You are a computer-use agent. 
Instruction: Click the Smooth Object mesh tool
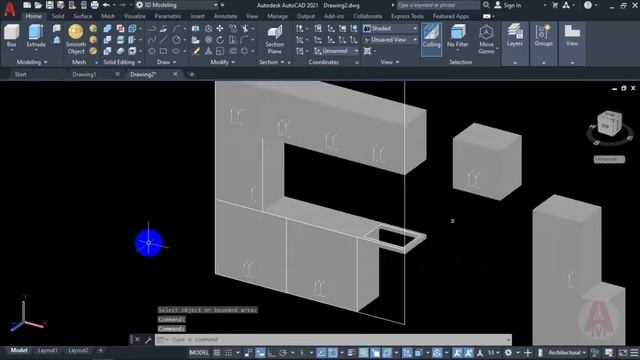click(x=76, y=39)
